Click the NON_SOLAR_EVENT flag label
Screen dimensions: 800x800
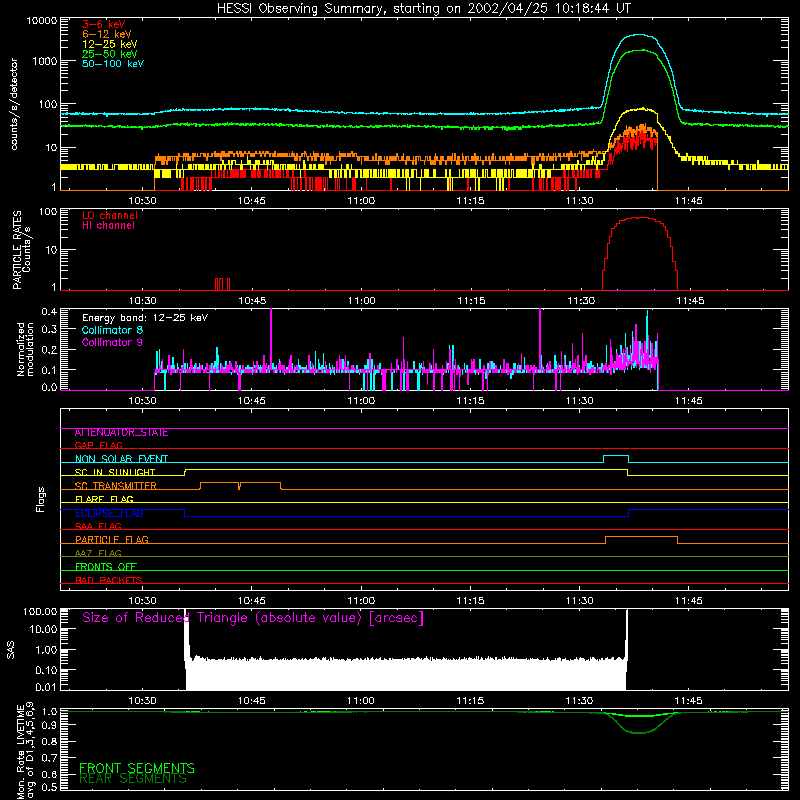(x=121, y=459)
